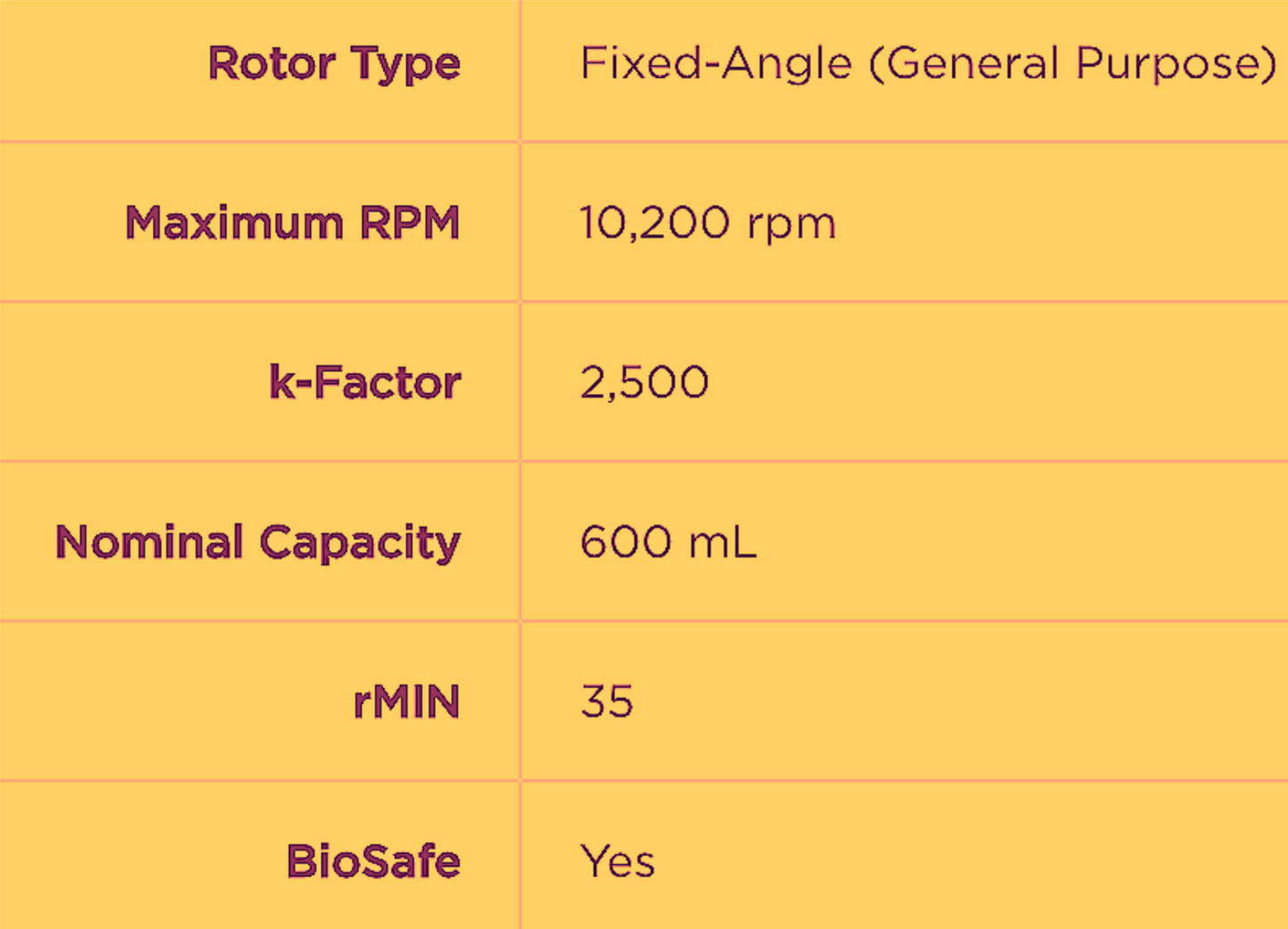The width and height of the screenshot is (1288, 929).
Task: Click the word "Purpose)" in Rotor Type value
Action: point(1176,64)
